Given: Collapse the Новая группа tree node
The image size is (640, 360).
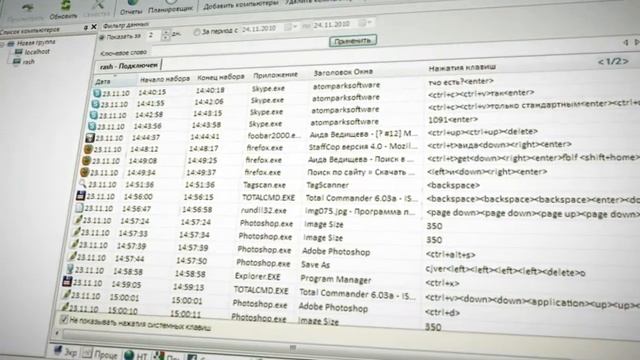Looking at the screenshot, I should coord(2,43).
